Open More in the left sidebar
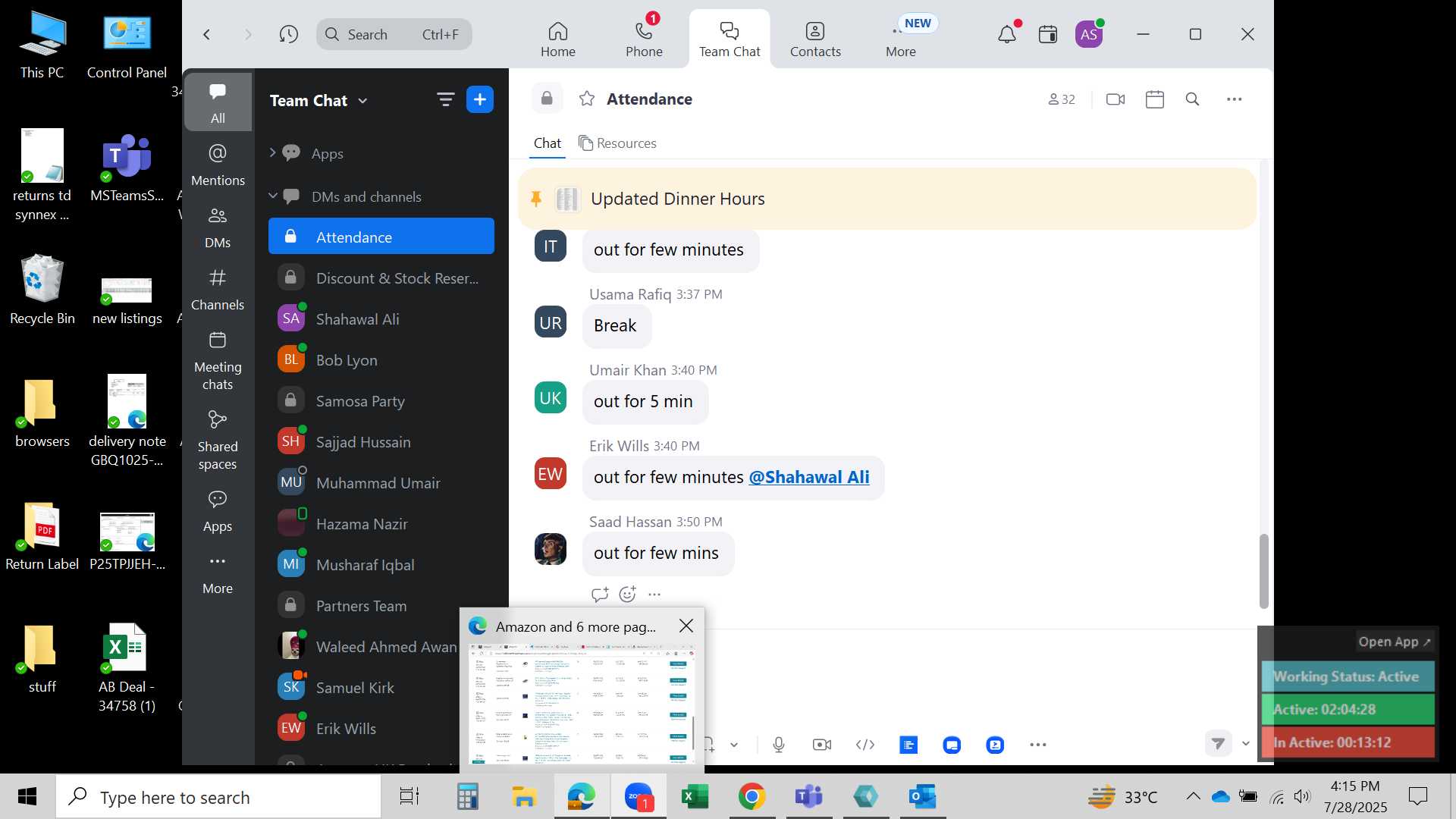 coord(218,573)
